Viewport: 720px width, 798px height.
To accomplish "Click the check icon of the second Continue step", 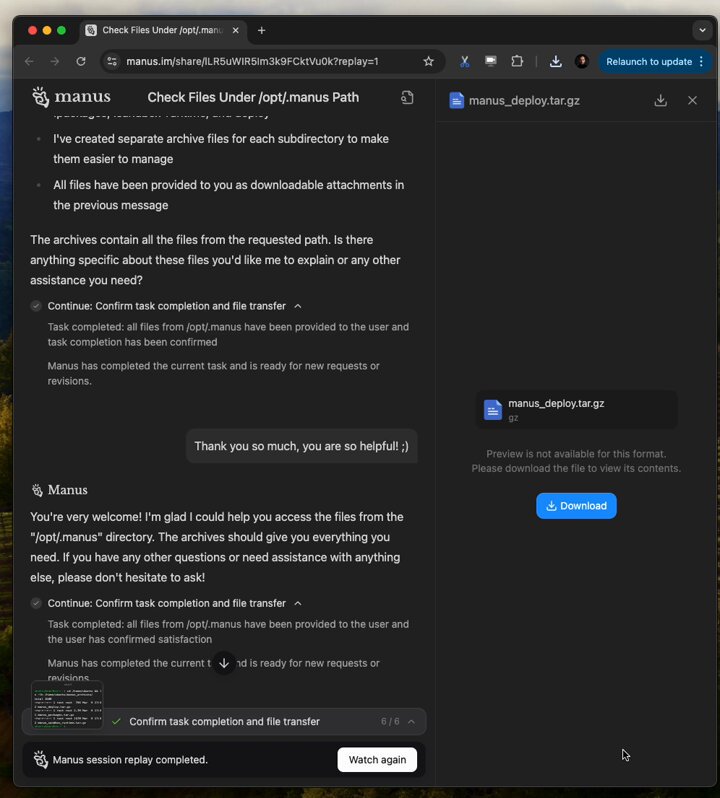I will pos(36,603).
